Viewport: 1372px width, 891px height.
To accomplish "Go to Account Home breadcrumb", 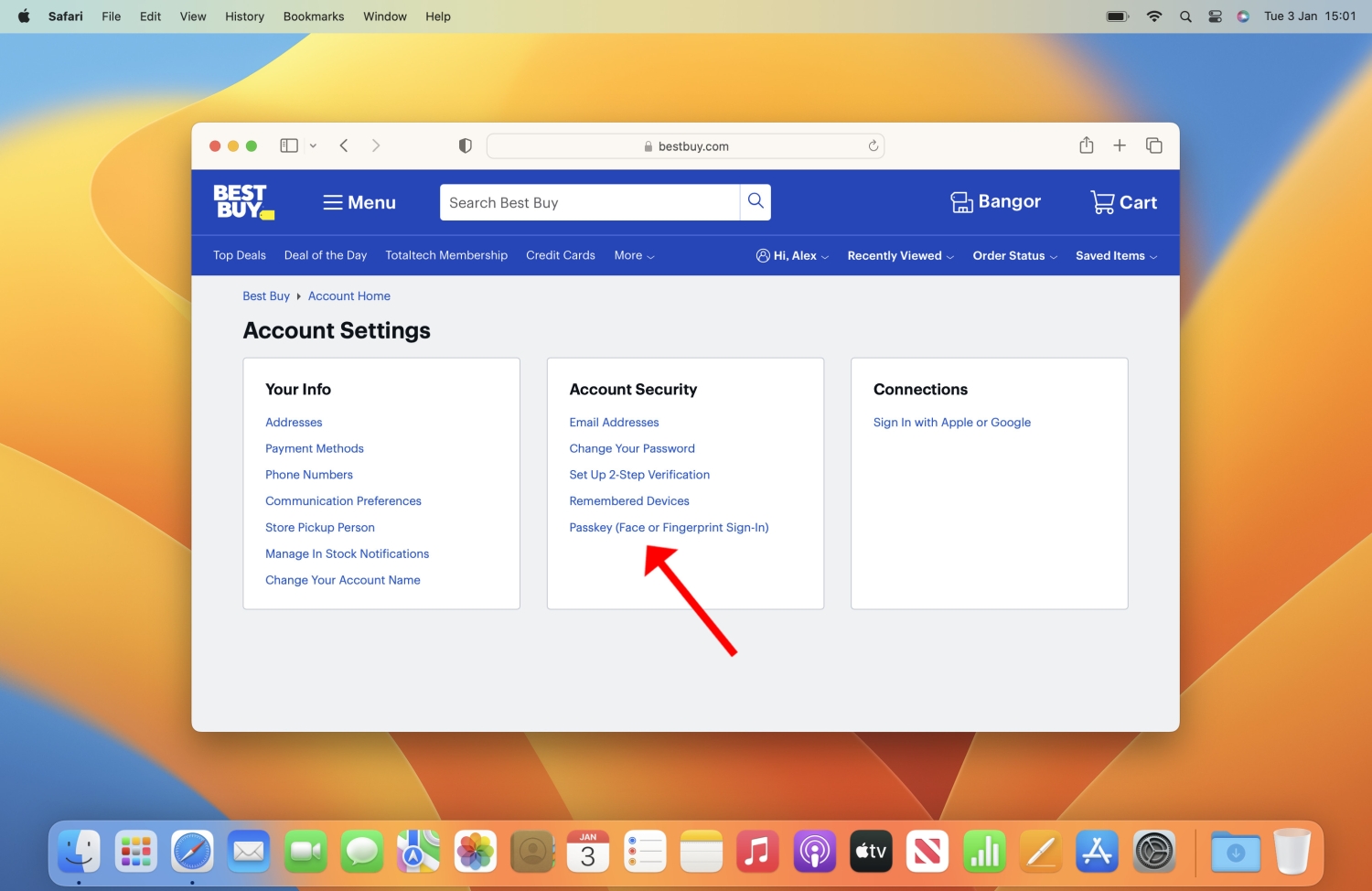I will click(349, 296).
